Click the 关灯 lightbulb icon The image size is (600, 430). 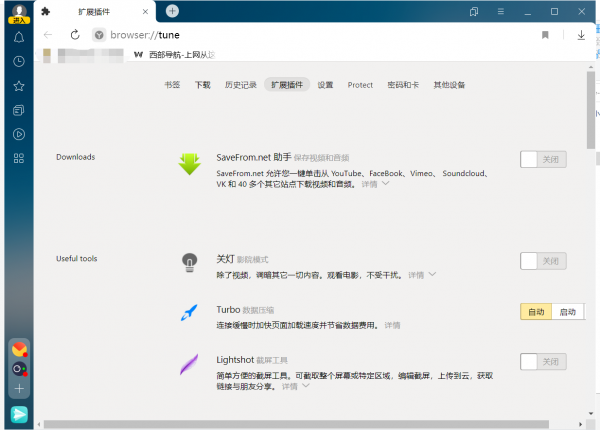click(189, 262)
